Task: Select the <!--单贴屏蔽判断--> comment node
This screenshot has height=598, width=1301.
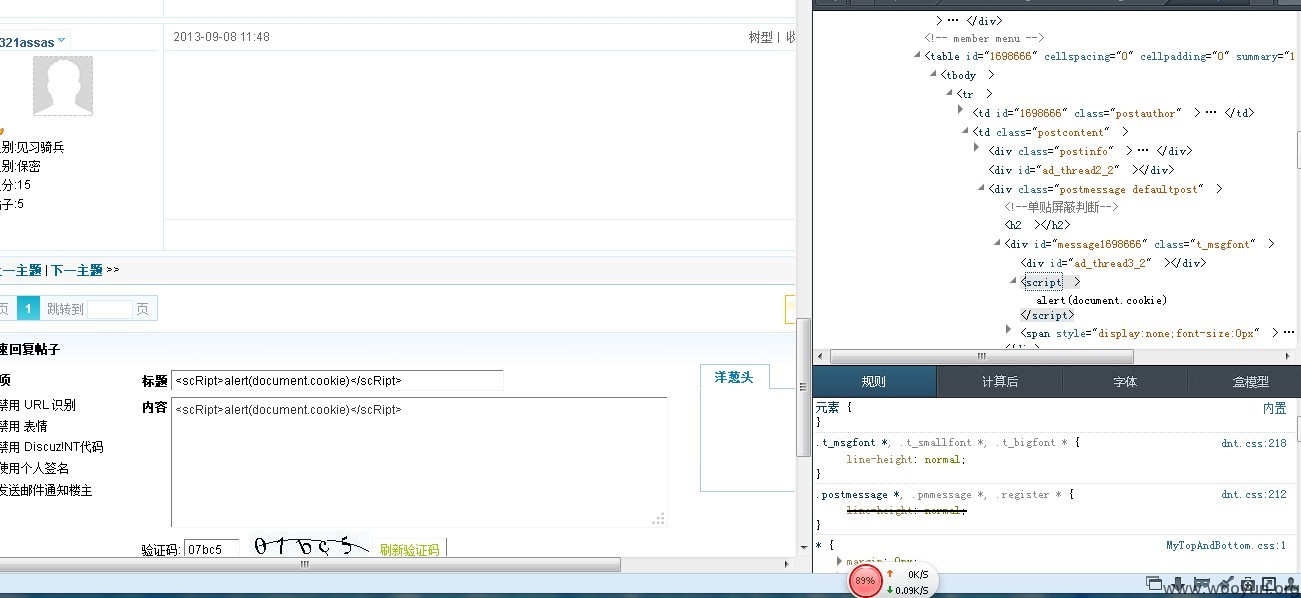Action: [1061, 207]
